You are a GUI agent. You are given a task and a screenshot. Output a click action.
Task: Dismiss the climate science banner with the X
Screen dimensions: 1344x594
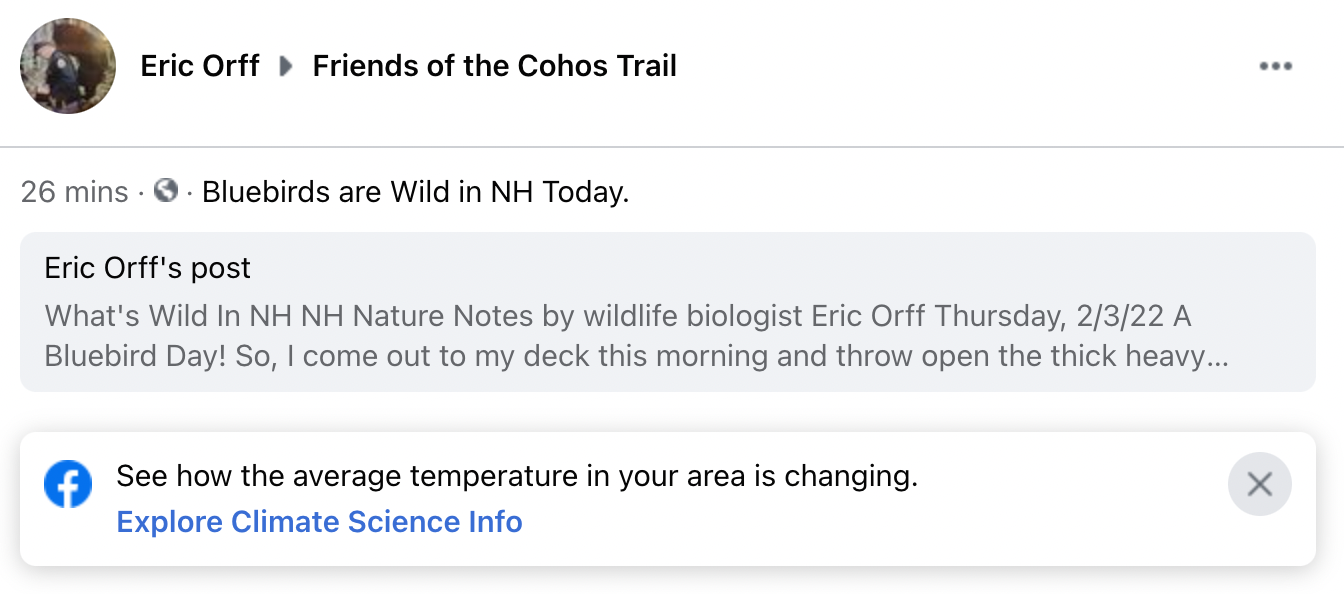(x=1259, y=484)
